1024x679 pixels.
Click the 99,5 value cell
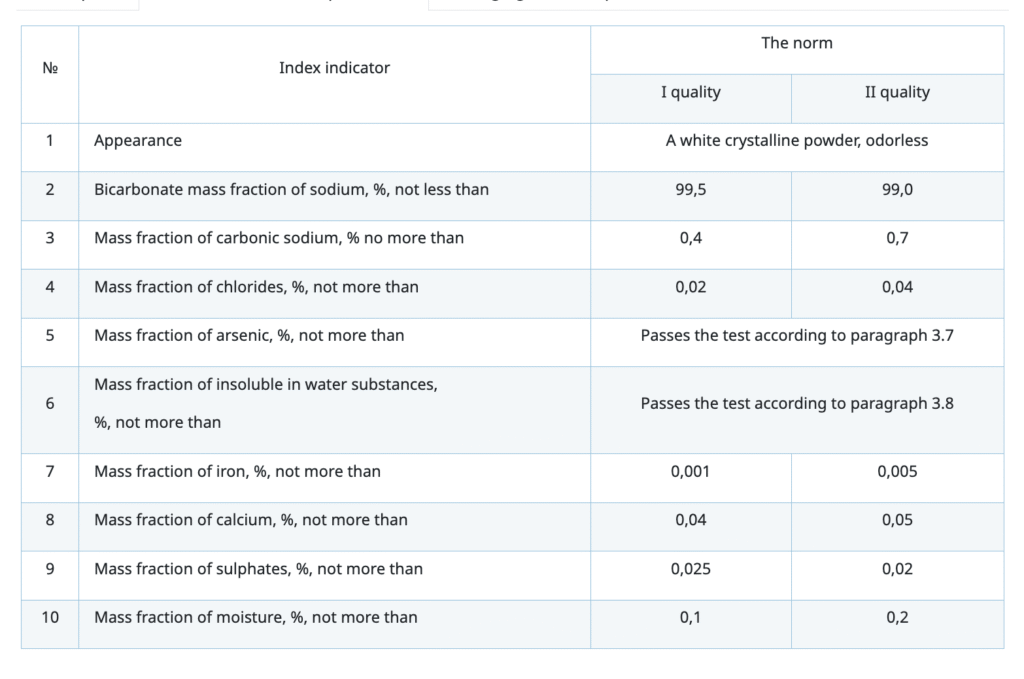pyautogui.click(x=690, y=189)
